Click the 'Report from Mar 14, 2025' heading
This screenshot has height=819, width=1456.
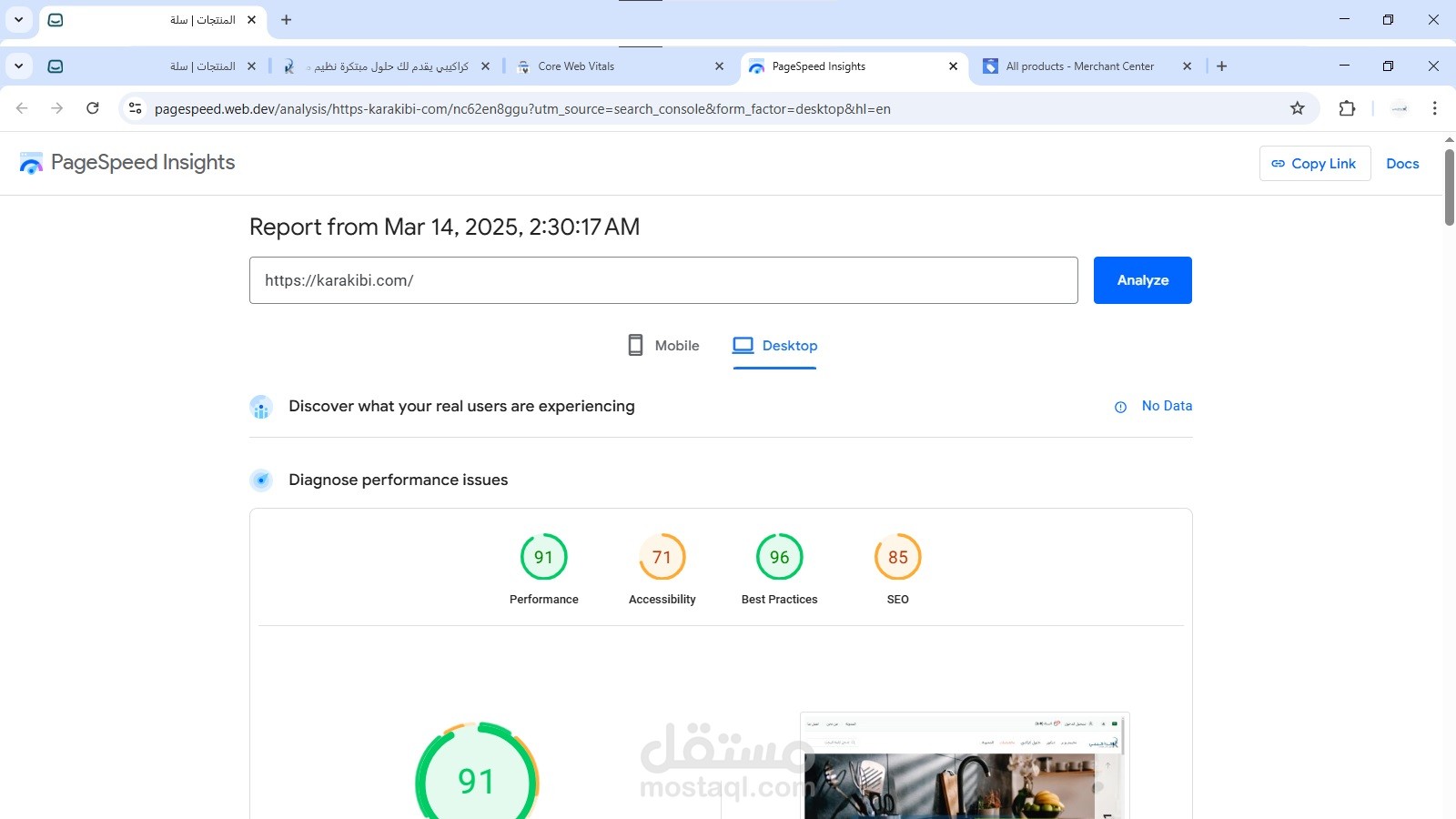click(444, 227)
